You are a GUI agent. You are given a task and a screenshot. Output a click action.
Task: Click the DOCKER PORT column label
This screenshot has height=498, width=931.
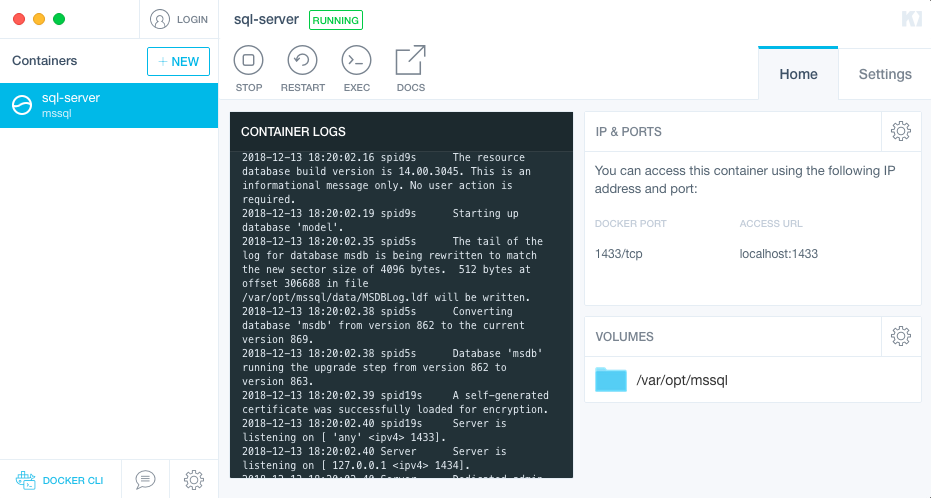[631, 224]
